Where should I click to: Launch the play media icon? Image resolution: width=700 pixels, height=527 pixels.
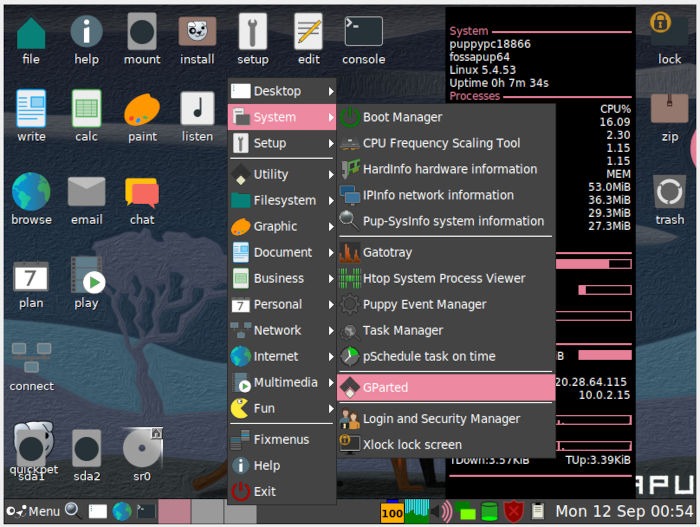pyautogui.click(x=87, y=275)
